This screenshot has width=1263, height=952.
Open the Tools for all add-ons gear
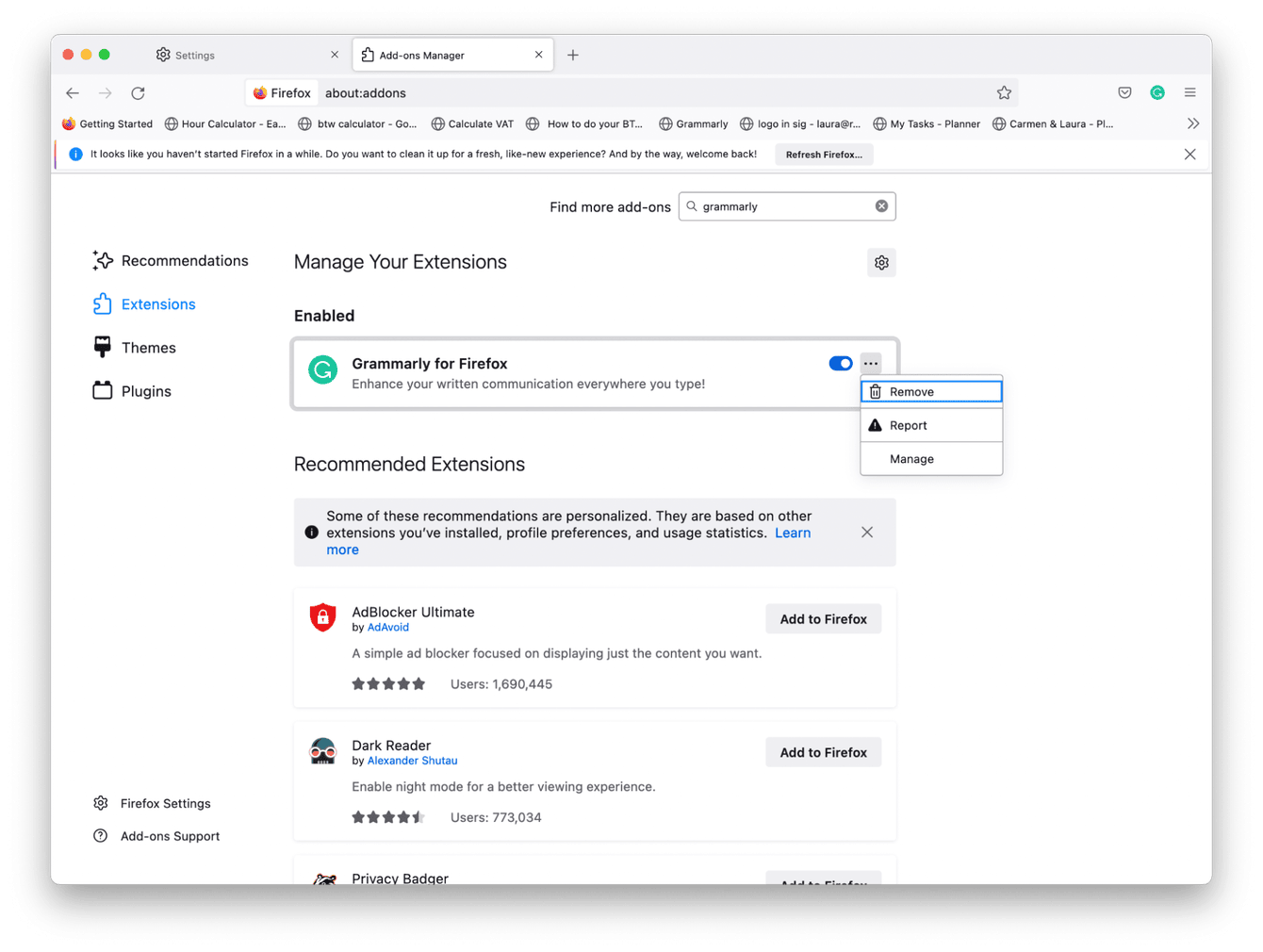[881, 262]
